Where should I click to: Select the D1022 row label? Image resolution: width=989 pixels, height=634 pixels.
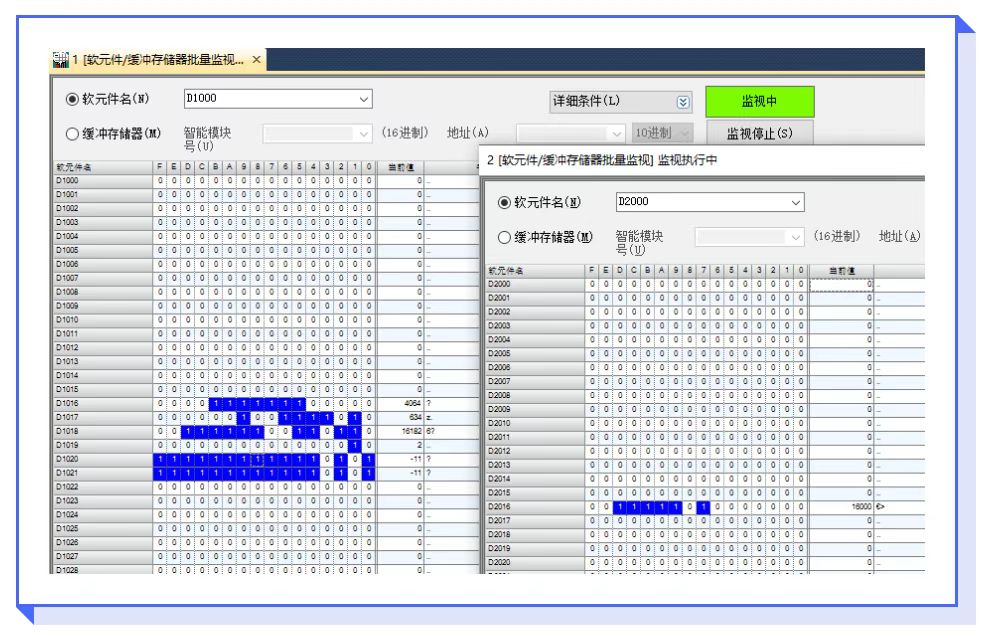pyautogui.click(x=102, y=486)
